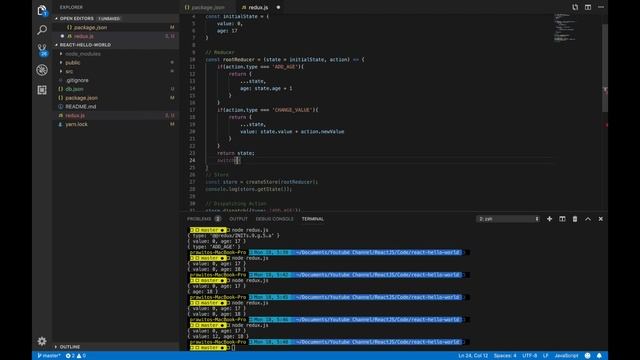
Task: Open the Debug view in activity bar
Action: (42, 70)
